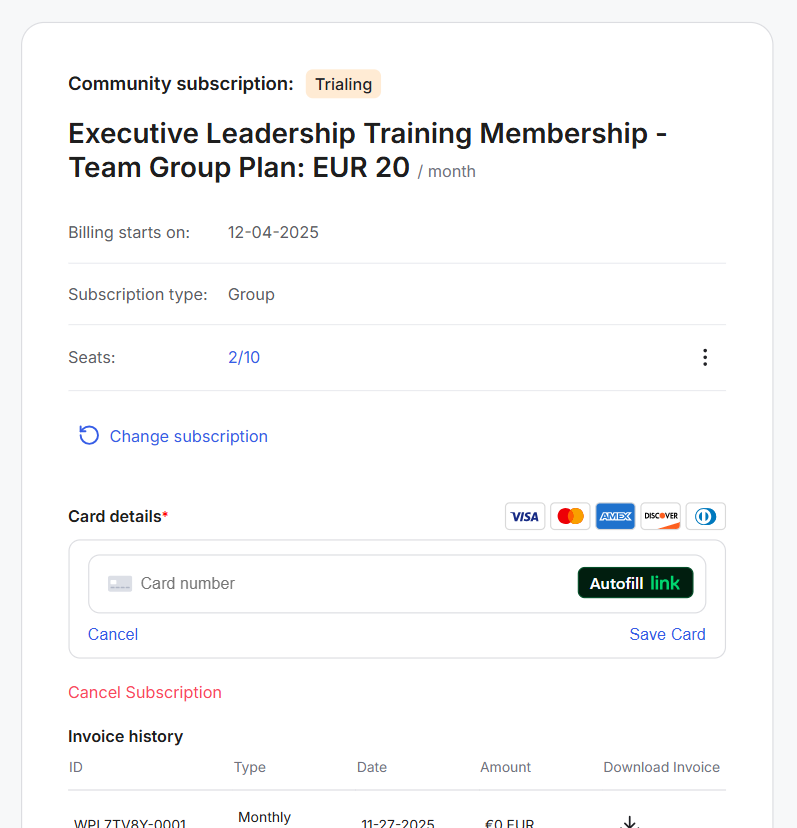Click the Discover card icon
797x828 pixels.
[660, 516]
